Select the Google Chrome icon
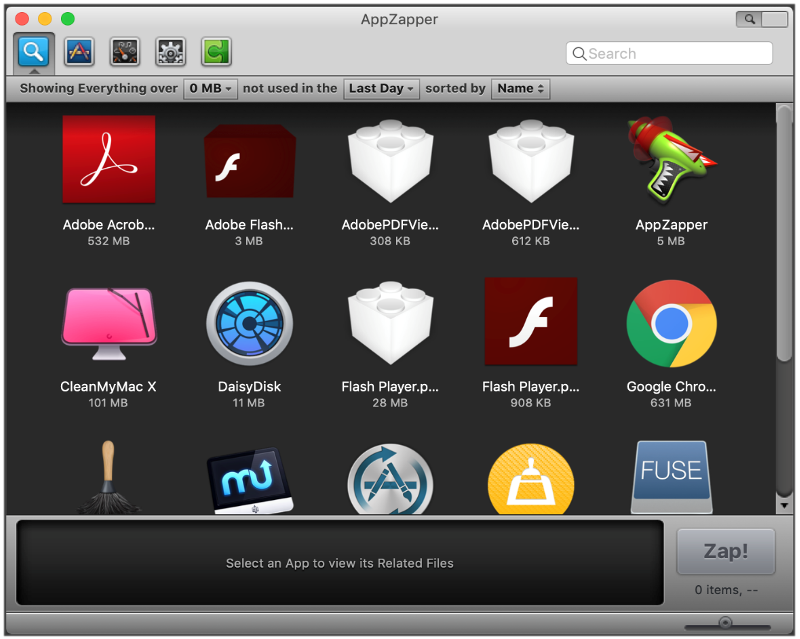 [x=671, y=323]
